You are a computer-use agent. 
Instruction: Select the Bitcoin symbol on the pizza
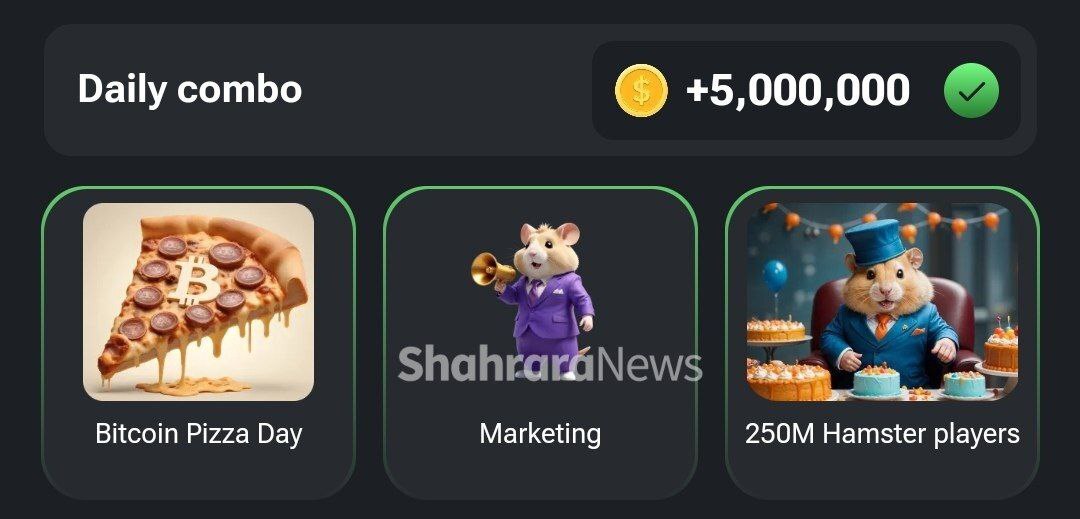coord(196,280)
